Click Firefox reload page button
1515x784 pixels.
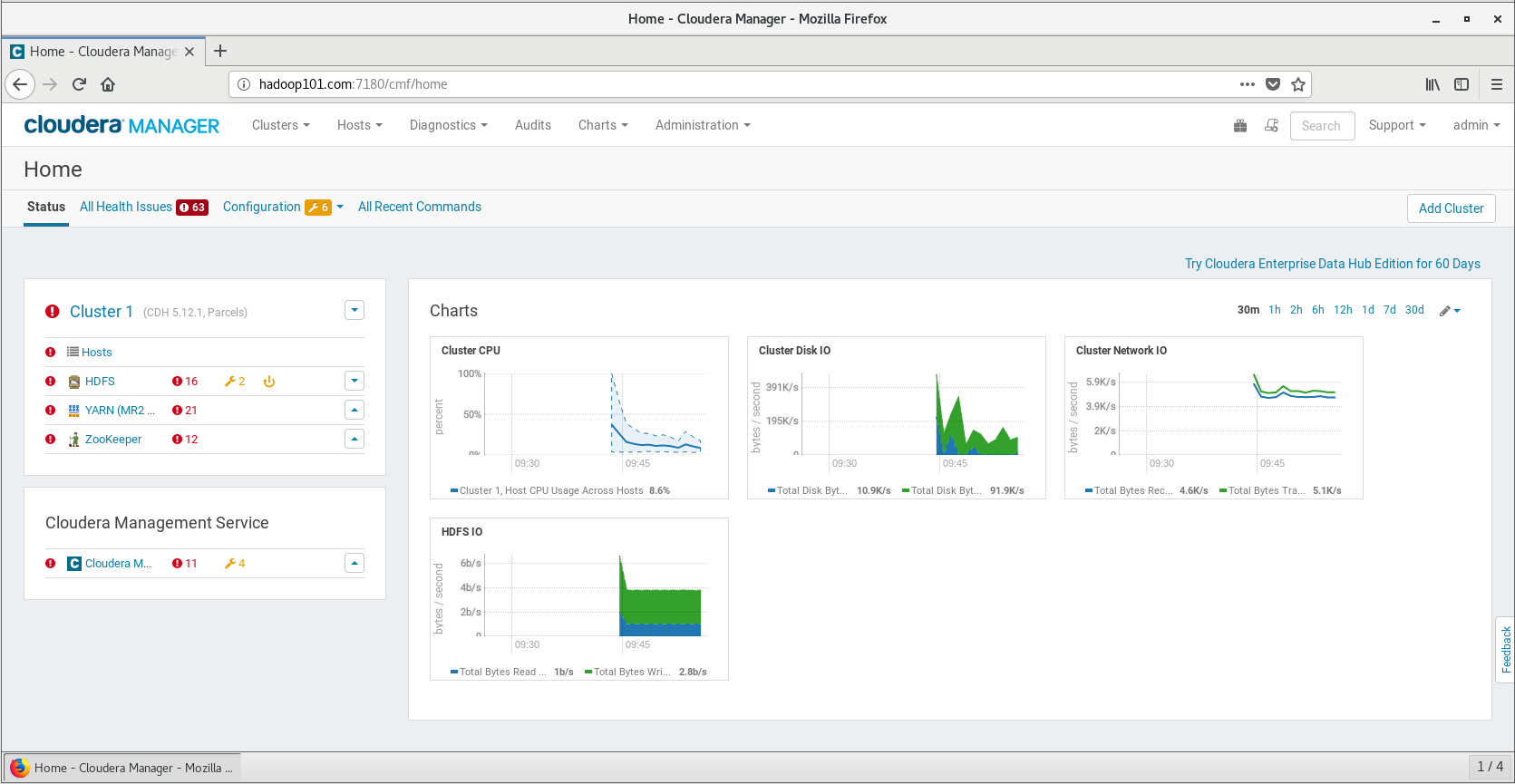(x=79, y=84)
